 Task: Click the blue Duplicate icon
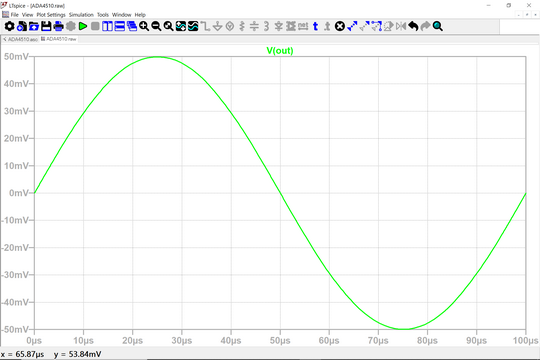pyautogui.click(x=352, y=26)
